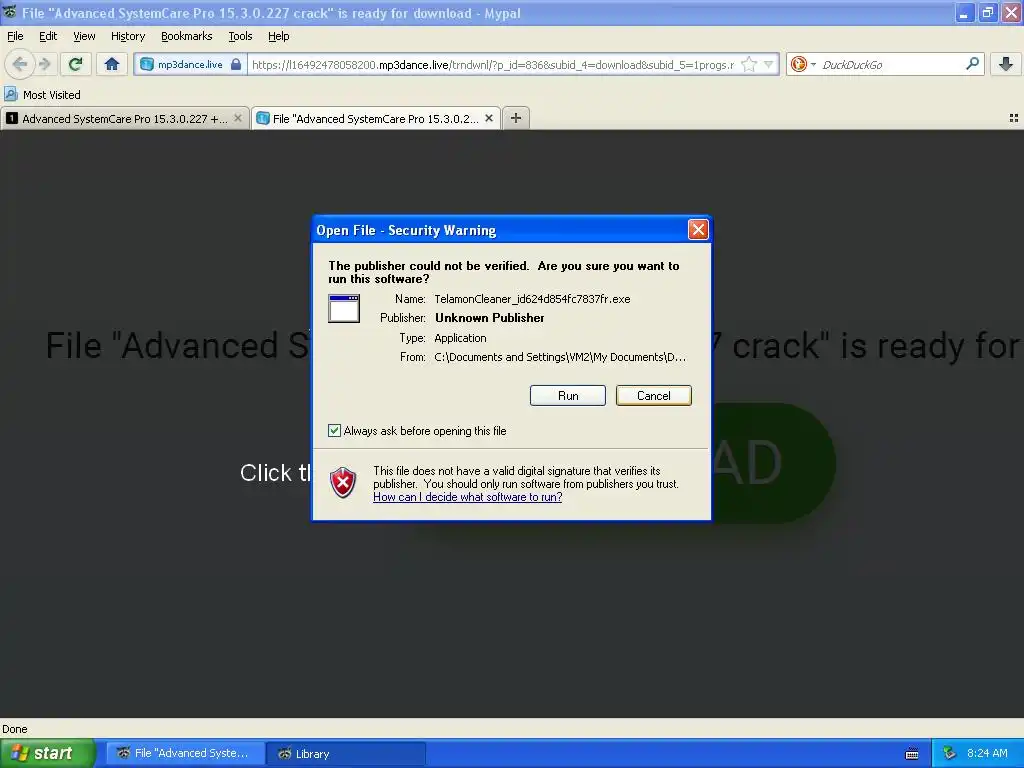The width and height of the screenshot is (1024, 768).
Task: Open How can I decide what software link
Action: click(x=468, y=497)
